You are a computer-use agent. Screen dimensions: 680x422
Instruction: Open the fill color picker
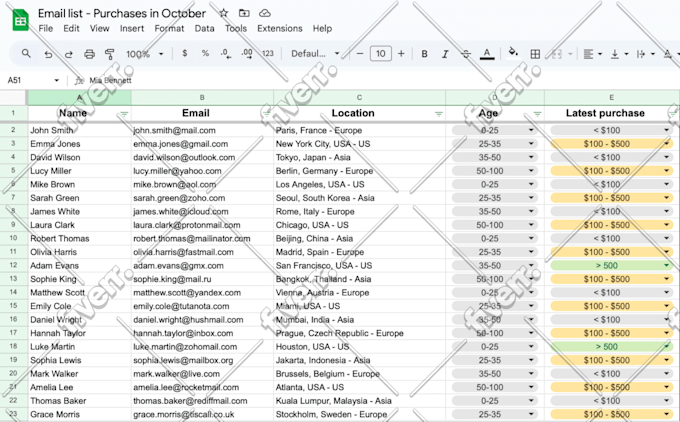tap(513, 52)
